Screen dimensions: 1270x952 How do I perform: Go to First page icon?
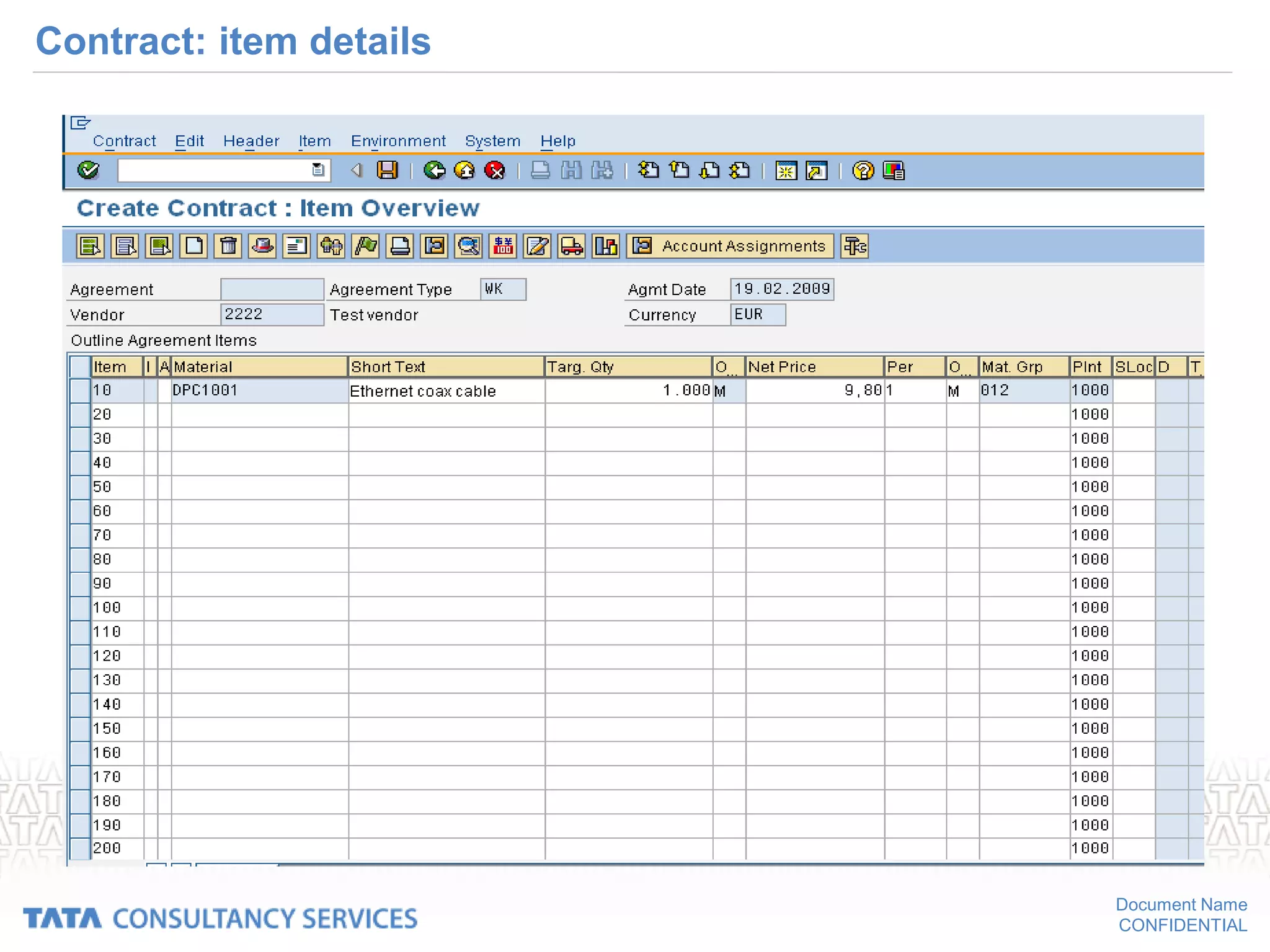[649, 170]
